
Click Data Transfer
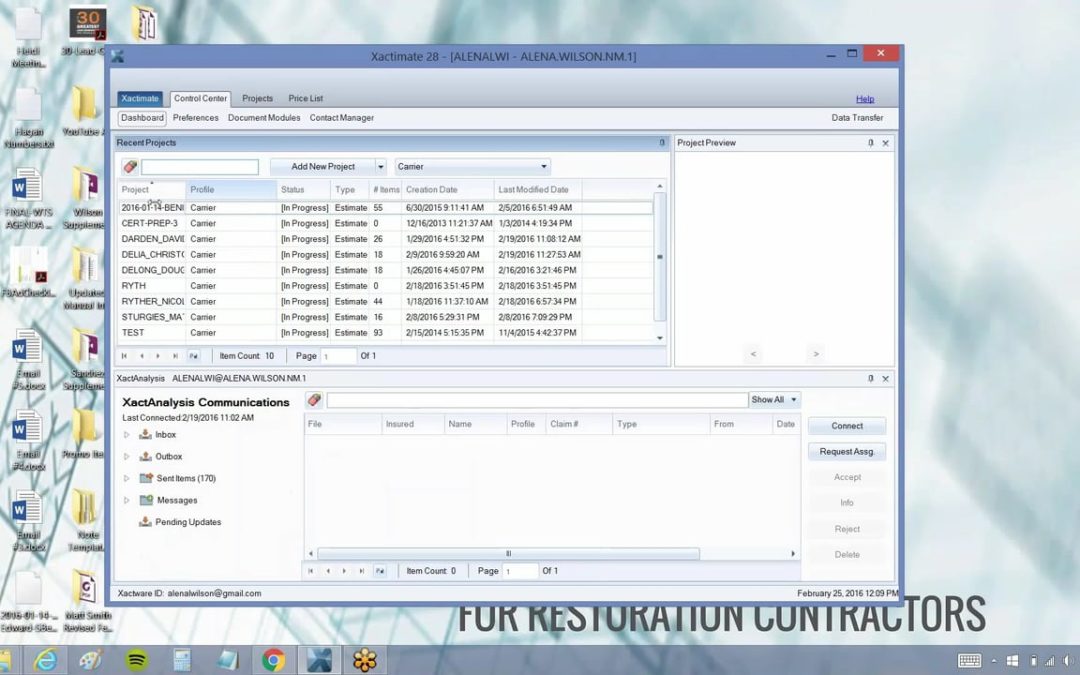857,118
